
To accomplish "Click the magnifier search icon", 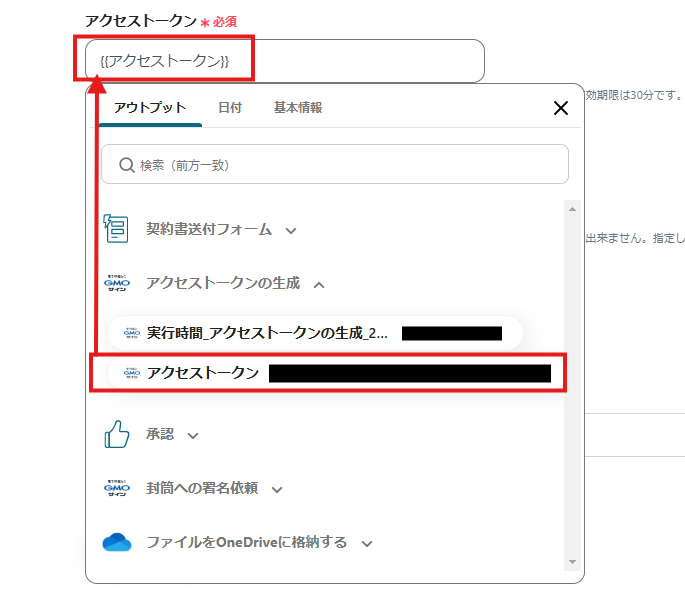I will 127,165.
